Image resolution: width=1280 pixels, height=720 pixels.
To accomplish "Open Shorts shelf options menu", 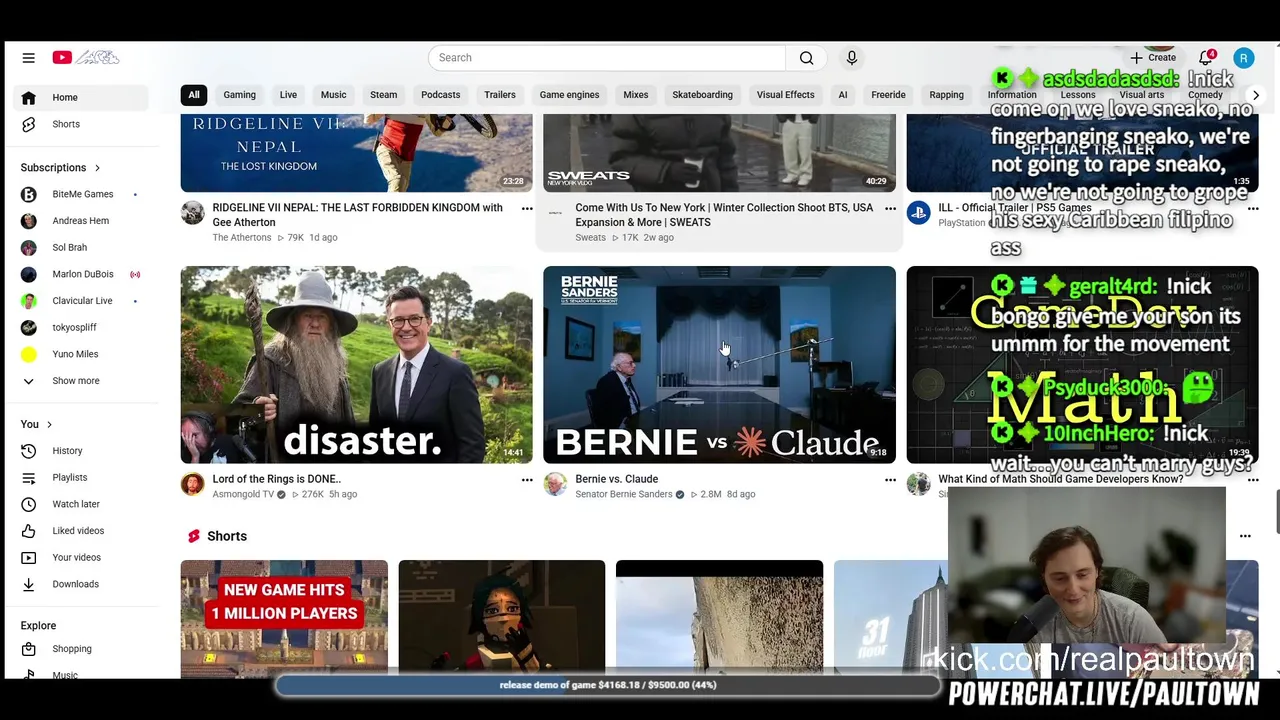I will click(1245, 536).
